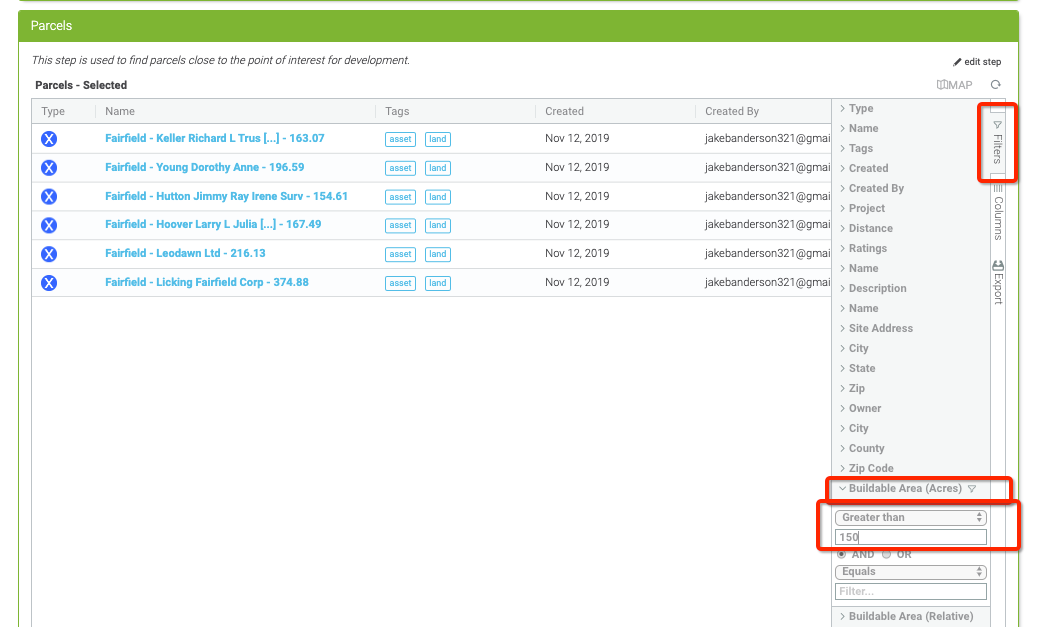Click the X icon for Leodawn Ltd row
The width and height of the screenshot is (1055, 627).
pyautogui.click(x=48, y=254)
